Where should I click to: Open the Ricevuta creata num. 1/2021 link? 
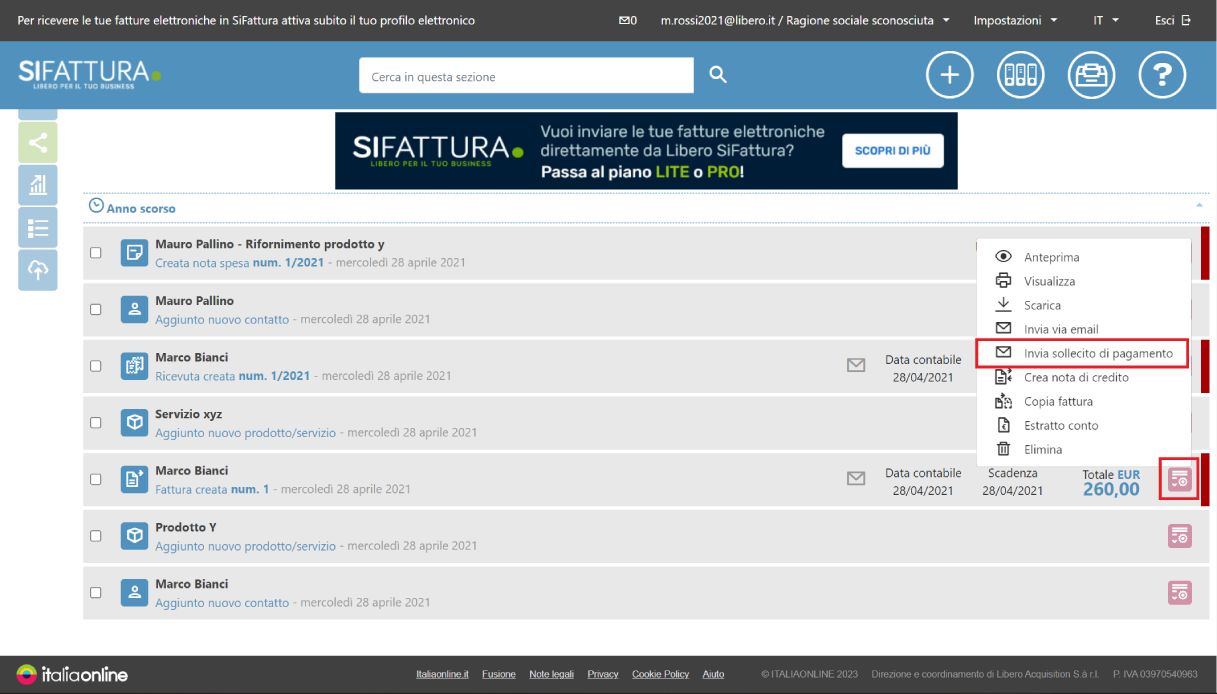click(x=233, y=376)
